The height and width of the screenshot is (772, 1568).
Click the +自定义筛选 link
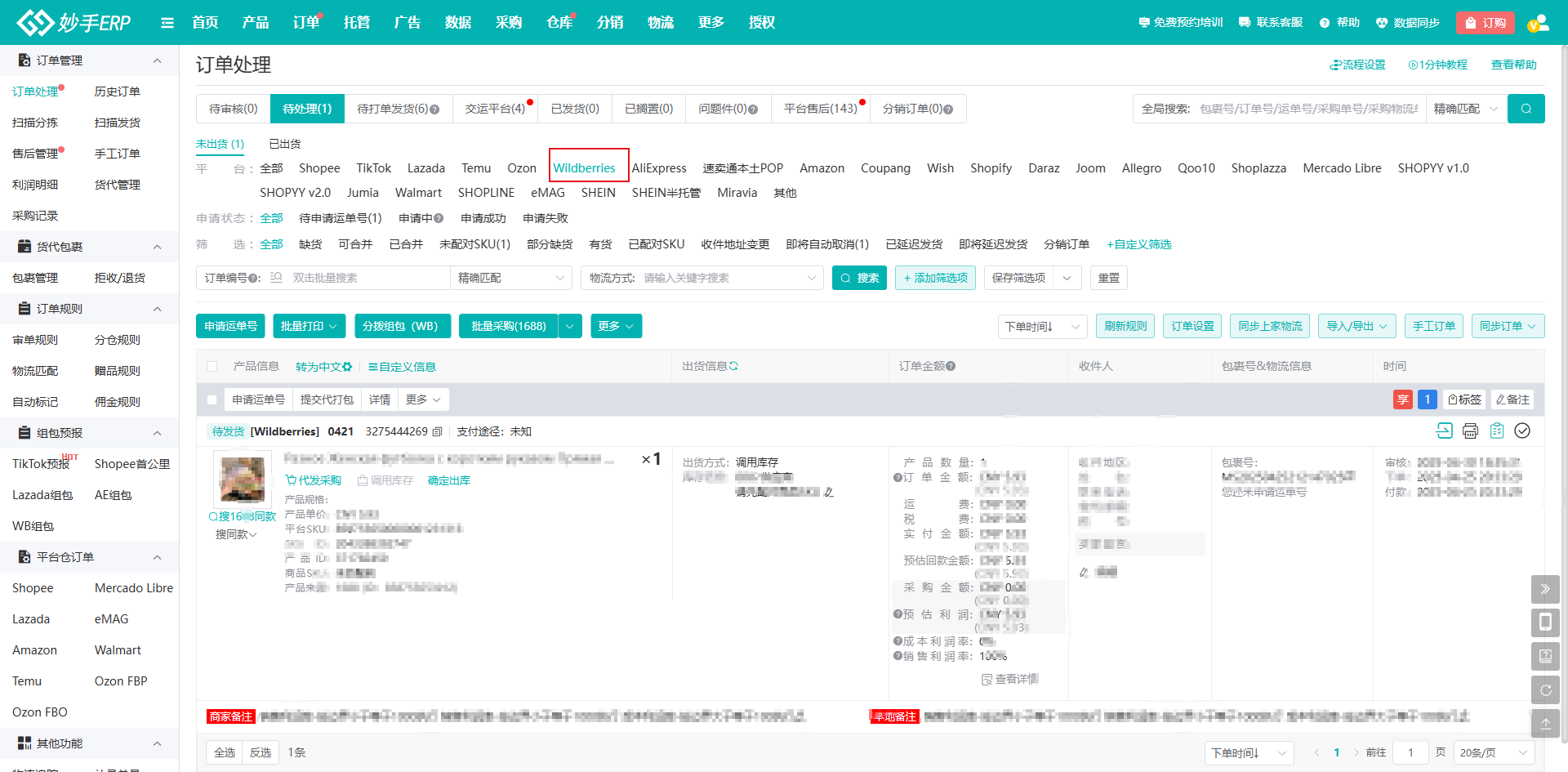tap(1138, 244)
